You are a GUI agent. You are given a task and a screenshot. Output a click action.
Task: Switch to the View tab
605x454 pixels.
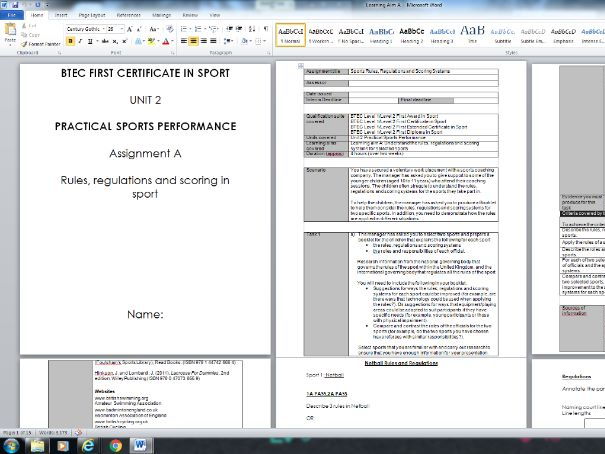(x=215, y=15)
